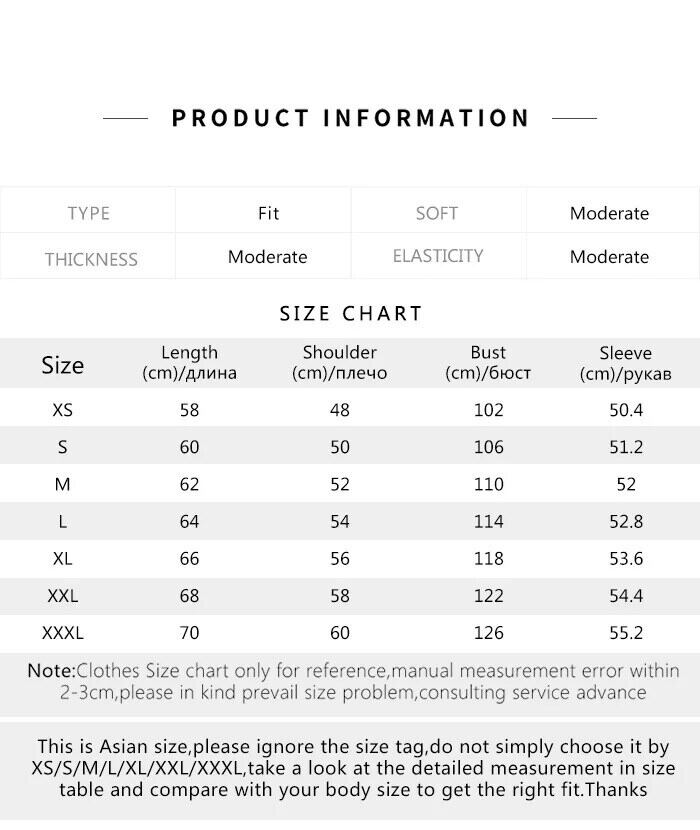Click the Shoulder (cm) column header

[340, 363]
